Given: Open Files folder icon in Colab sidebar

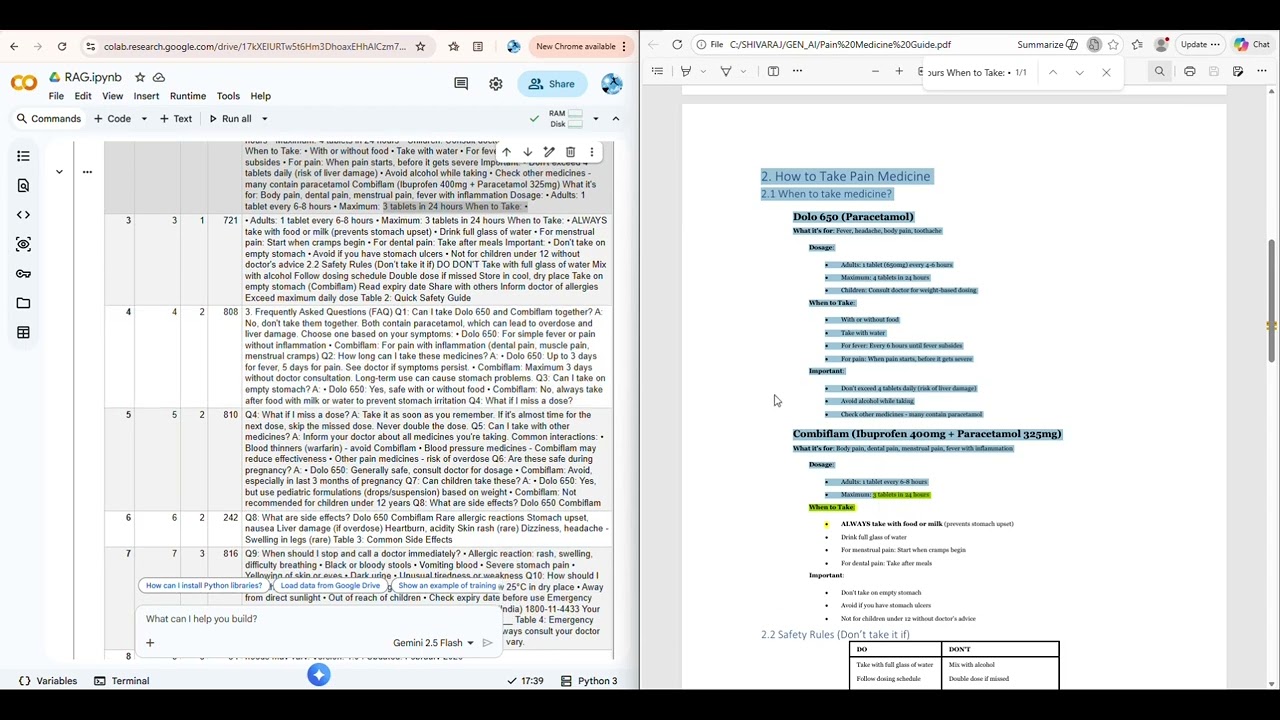Looking at the screenshot, I should click(x=23, y=303).
